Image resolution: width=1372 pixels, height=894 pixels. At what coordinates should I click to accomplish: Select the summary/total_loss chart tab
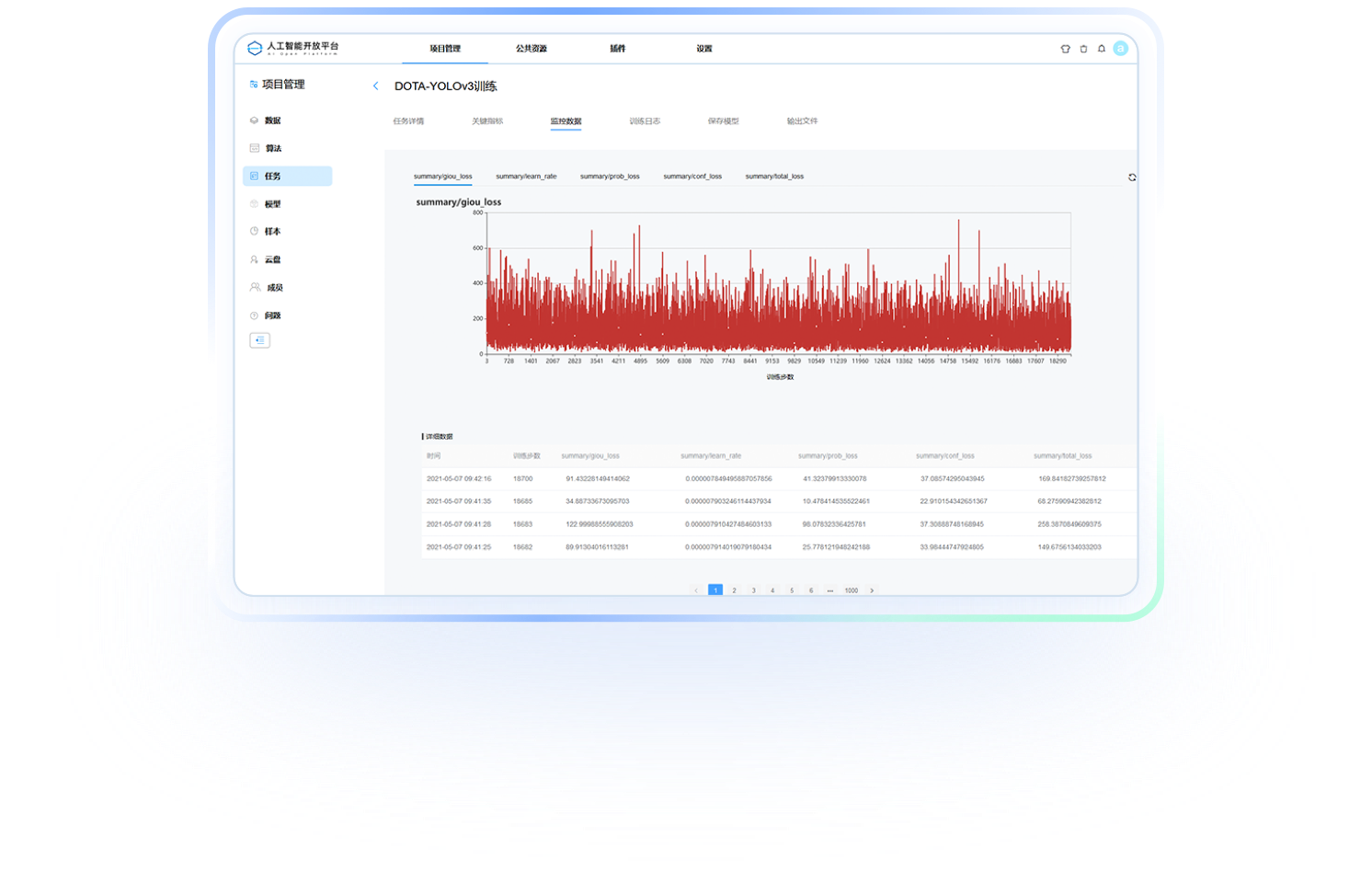coord(774,177)
